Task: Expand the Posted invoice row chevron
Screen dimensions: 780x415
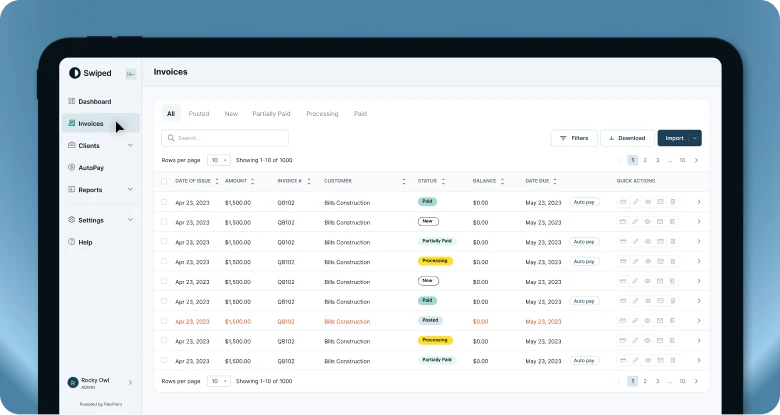Action: pyautogui.click(x=699, y=321)
